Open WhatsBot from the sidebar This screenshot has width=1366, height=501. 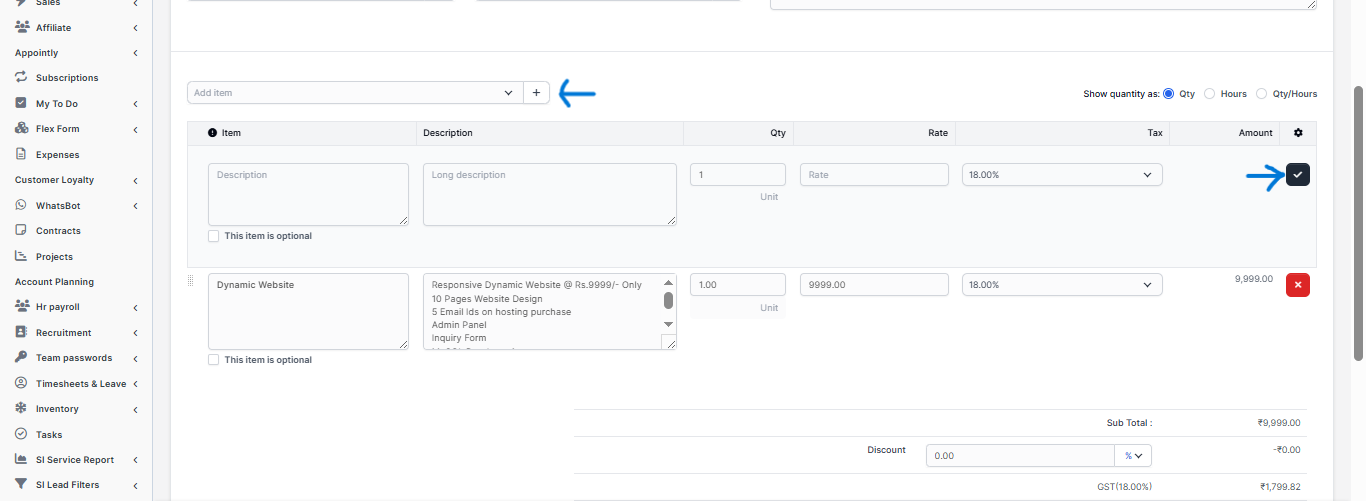57,206
